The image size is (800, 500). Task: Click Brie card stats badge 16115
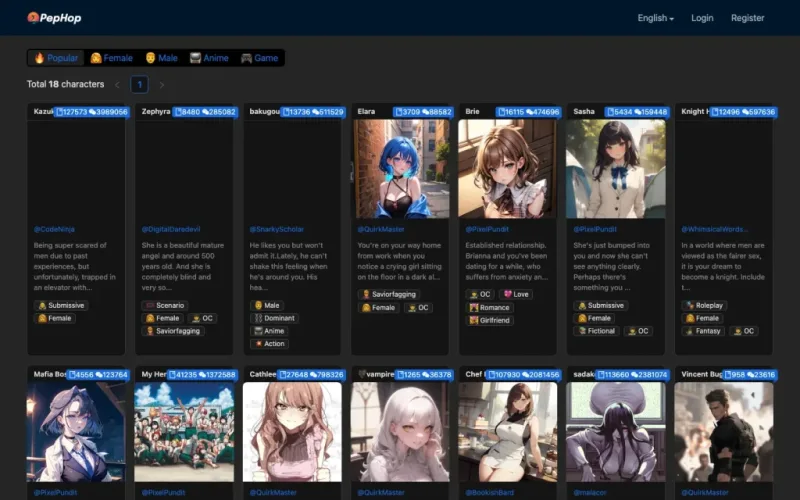point(529,112)
